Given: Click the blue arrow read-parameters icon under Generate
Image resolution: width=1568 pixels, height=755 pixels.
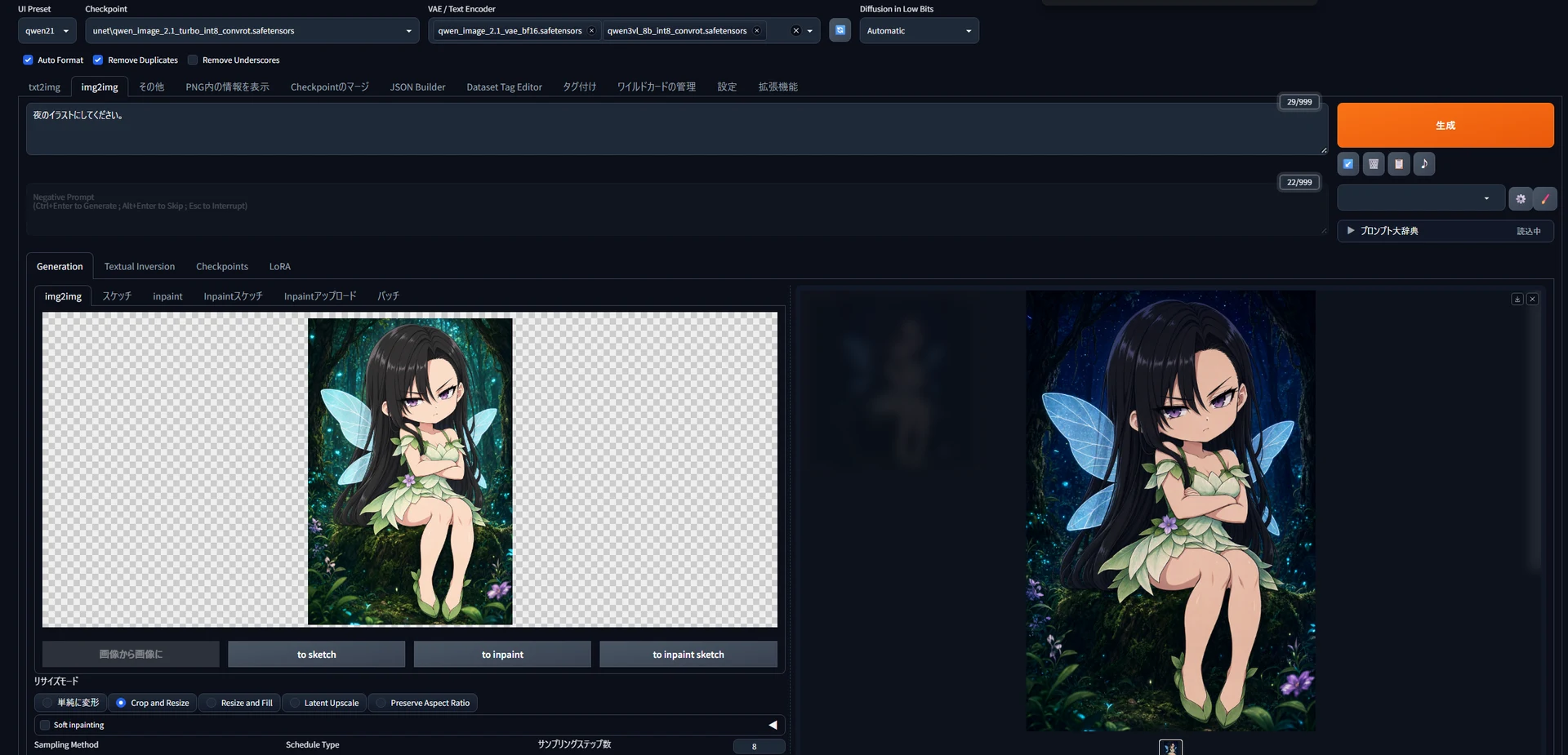Looking at the screenshot, I should [x=1348, y=164].
